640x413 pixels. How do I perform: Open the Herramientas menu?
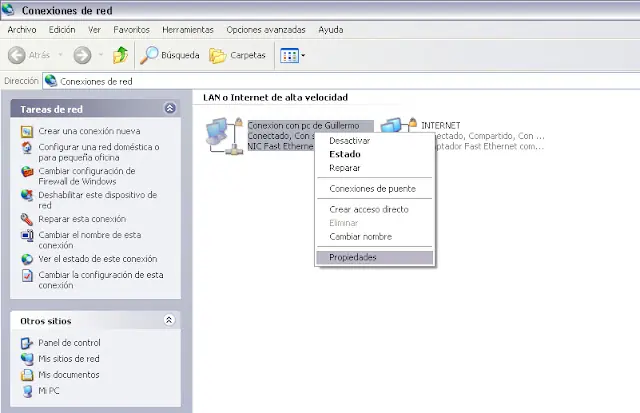pos(188,30)
